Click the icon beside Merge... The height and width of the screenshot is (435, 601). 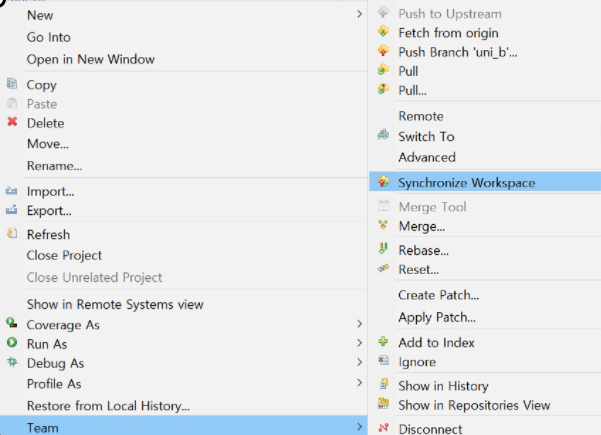point(383,225)
